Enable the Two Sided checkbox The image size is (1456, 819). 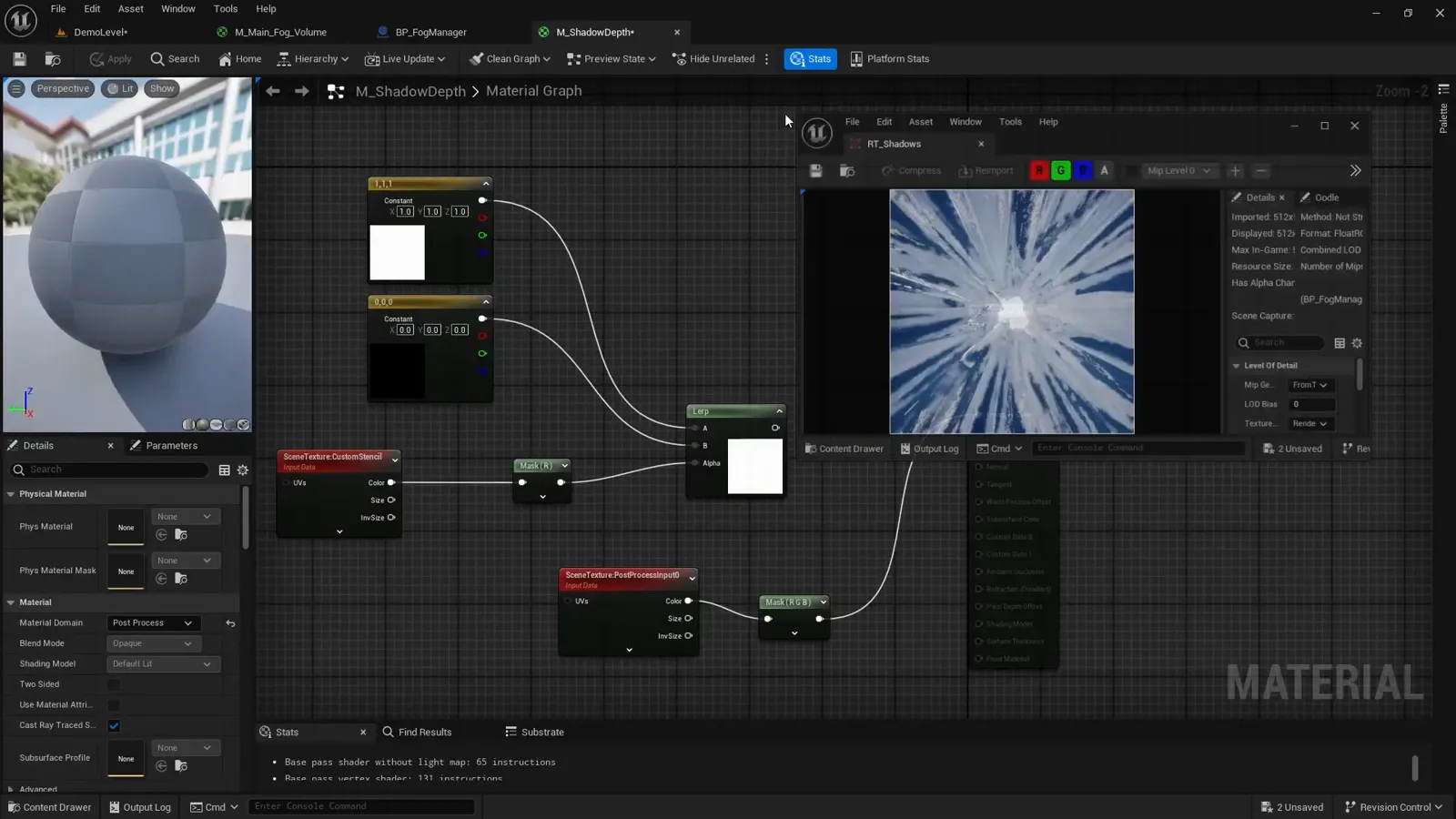click(114, 684)
